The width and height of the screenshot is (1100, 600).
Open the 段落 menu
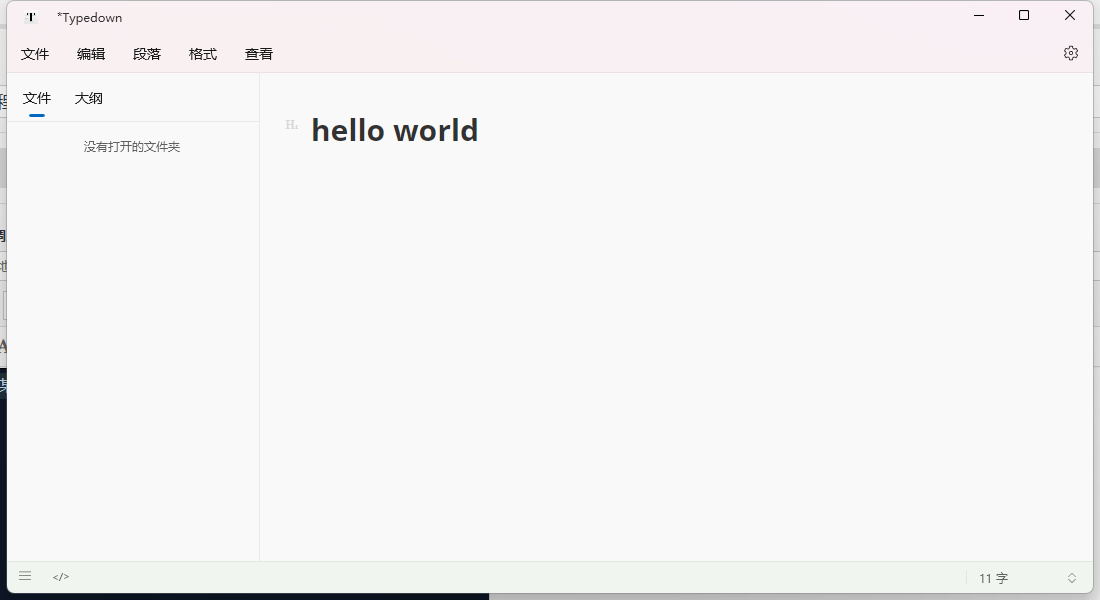[147, 54]
